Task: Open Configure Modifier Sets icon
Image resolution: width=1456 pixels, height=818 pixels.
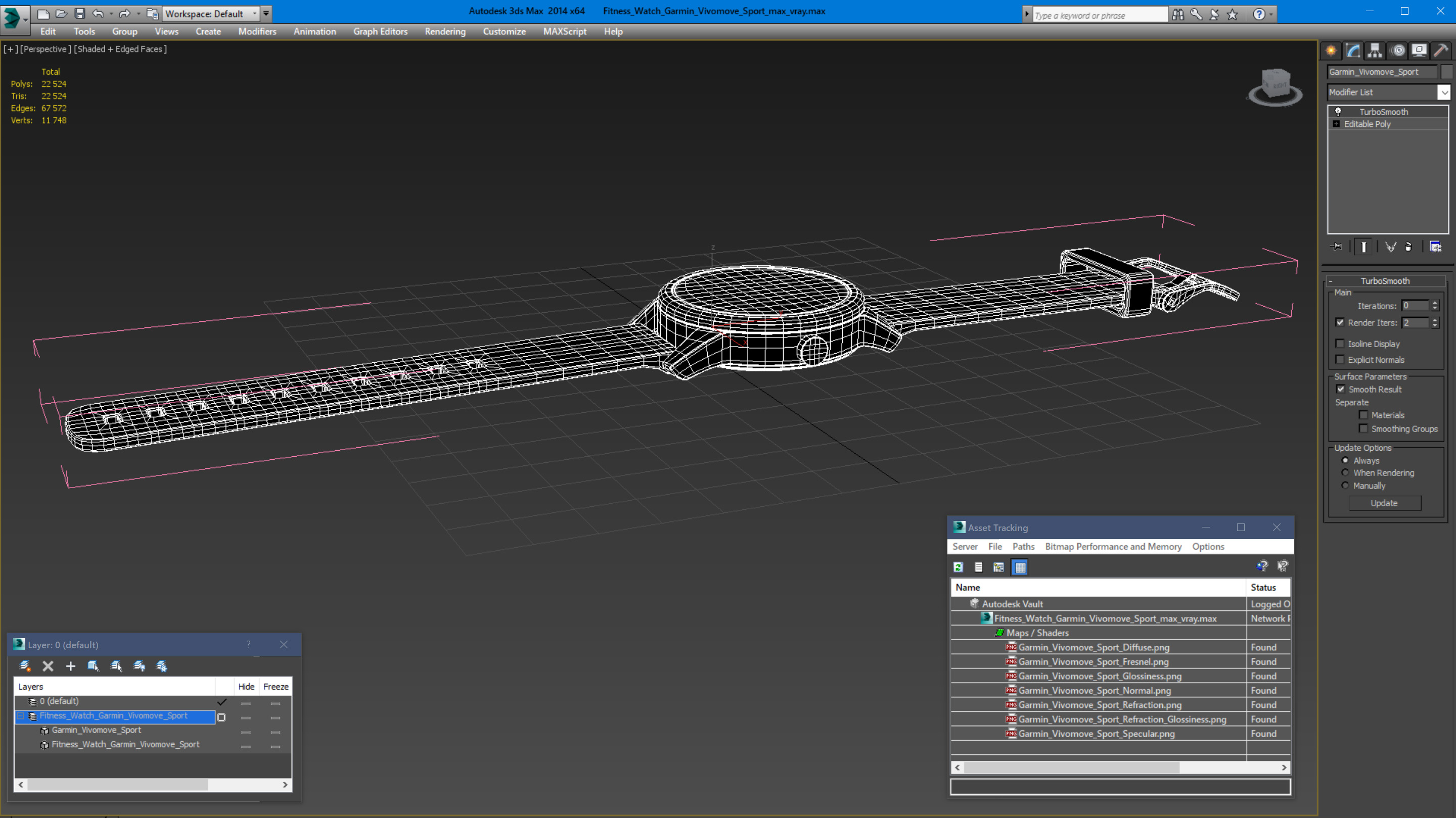Action: coord(1435,246)
